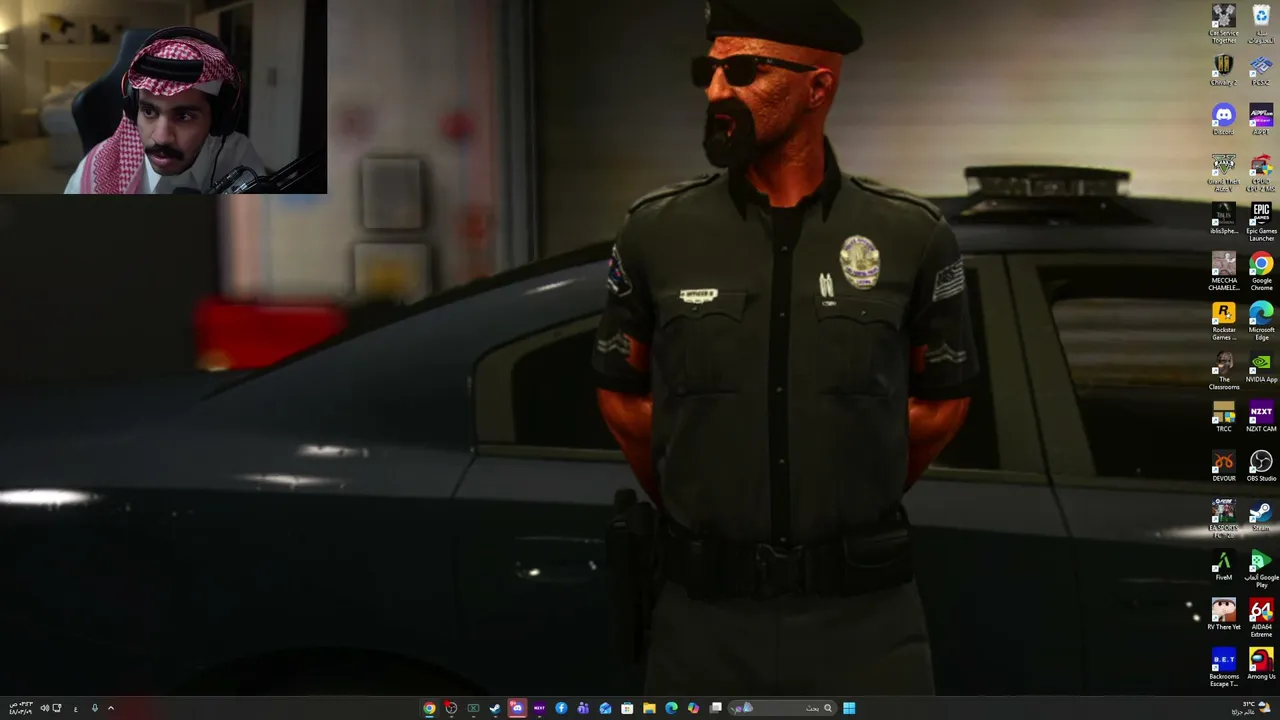Viewport: 1280px width, 720px height.
Task: Launch the Chivalry 2 desktop shortcut
Action: coord(1224,71)
